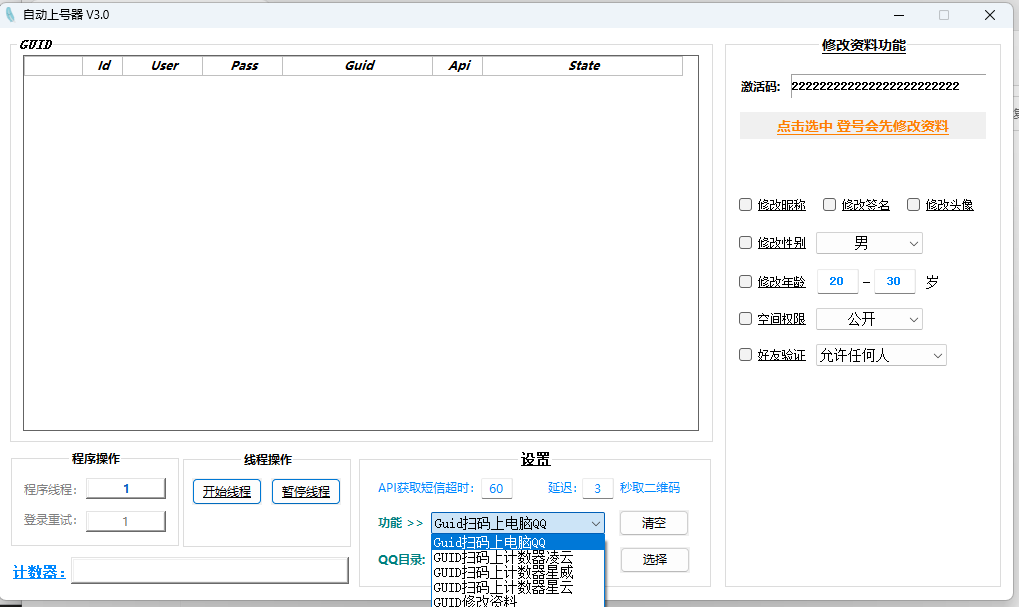Click the orange 点击选中 登号会先修改资料 link
The width and height of the screenshot is (1019, 607).
862,127
